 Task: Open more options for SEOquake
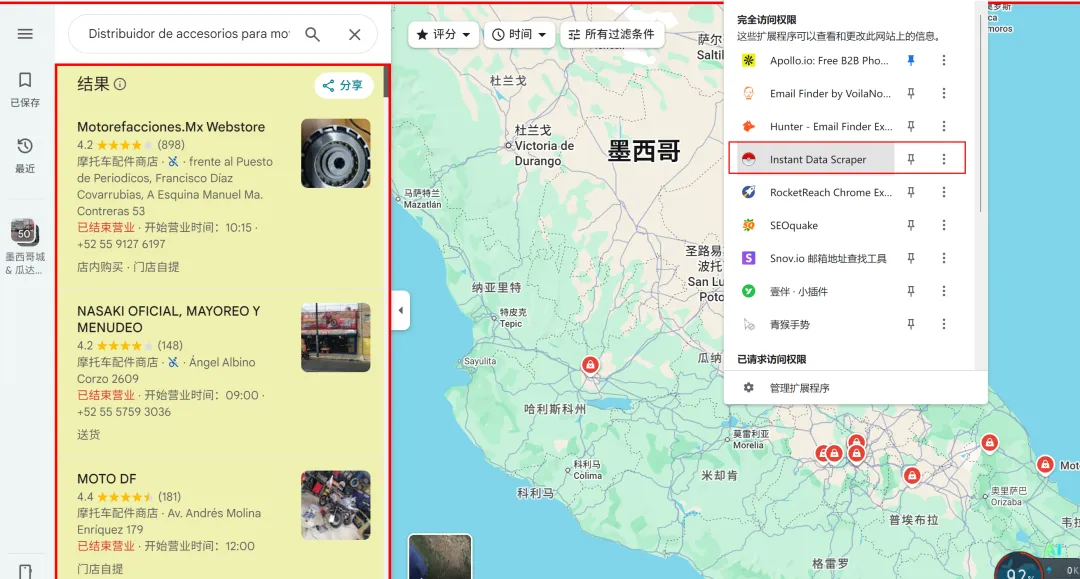[944, 225]
